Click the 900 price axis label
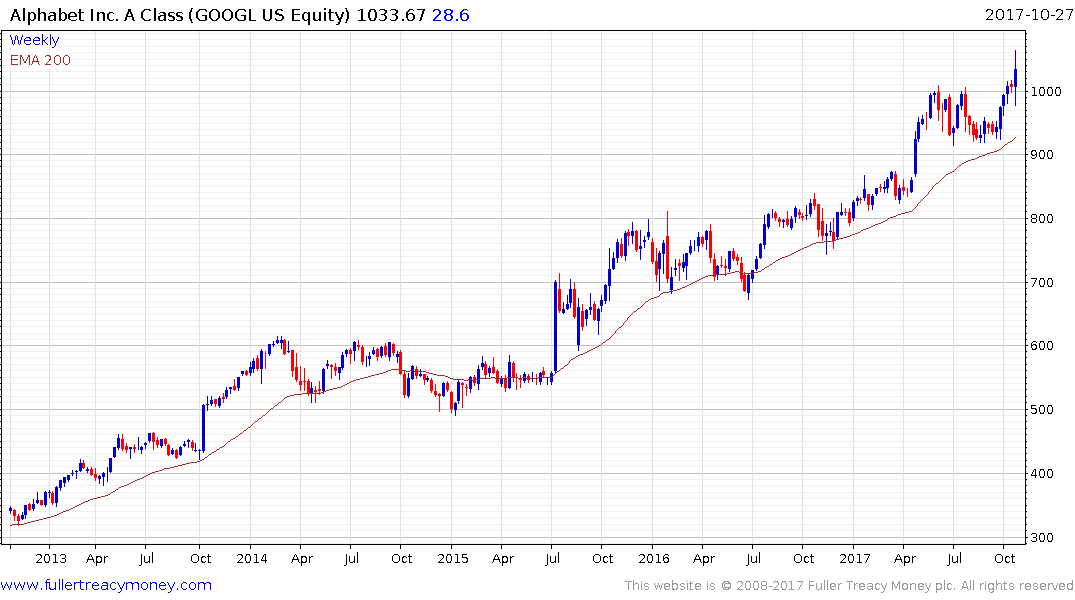 coord(1042,155)
